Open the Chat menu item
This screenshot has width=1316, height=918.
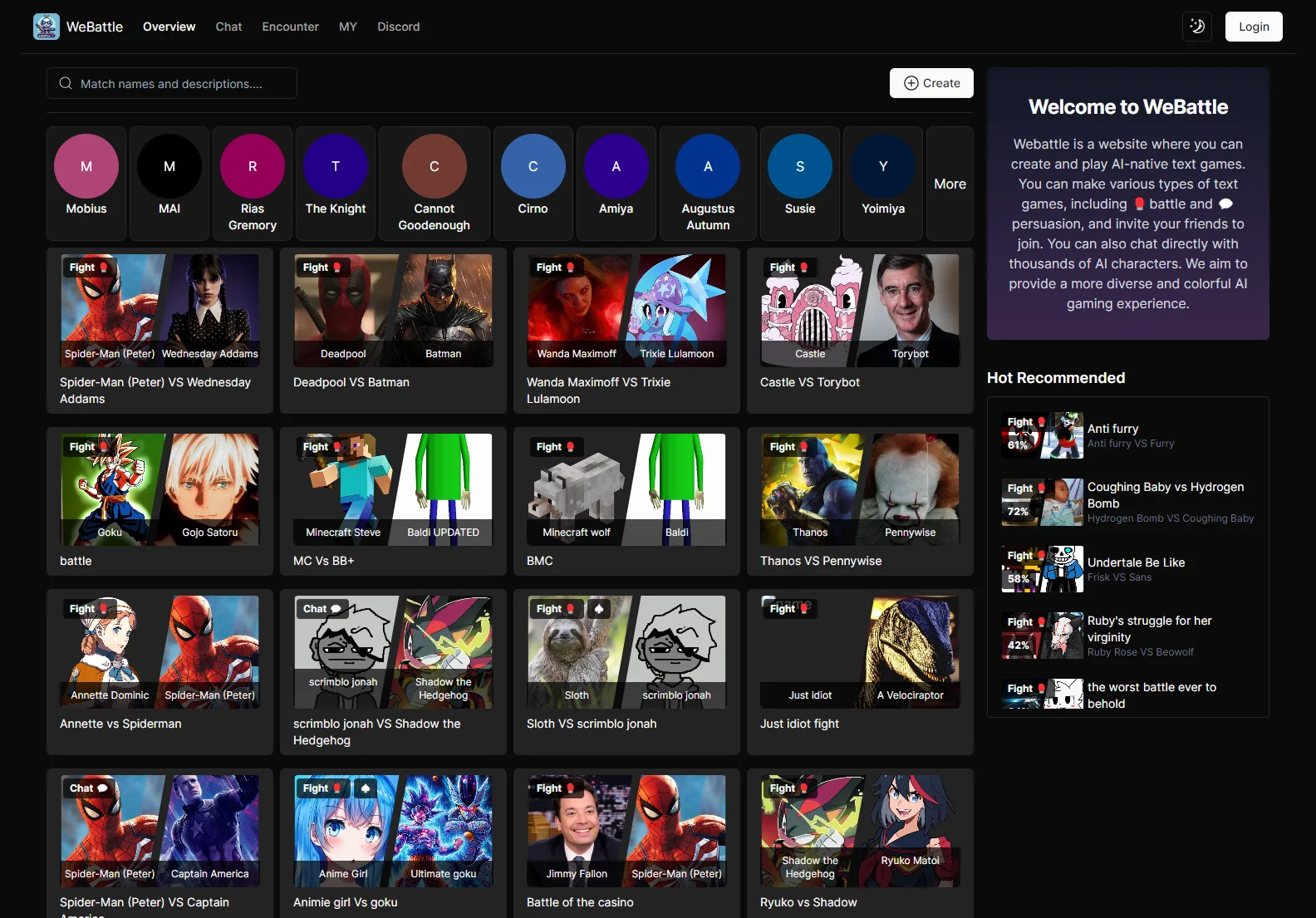click(228, 27)
